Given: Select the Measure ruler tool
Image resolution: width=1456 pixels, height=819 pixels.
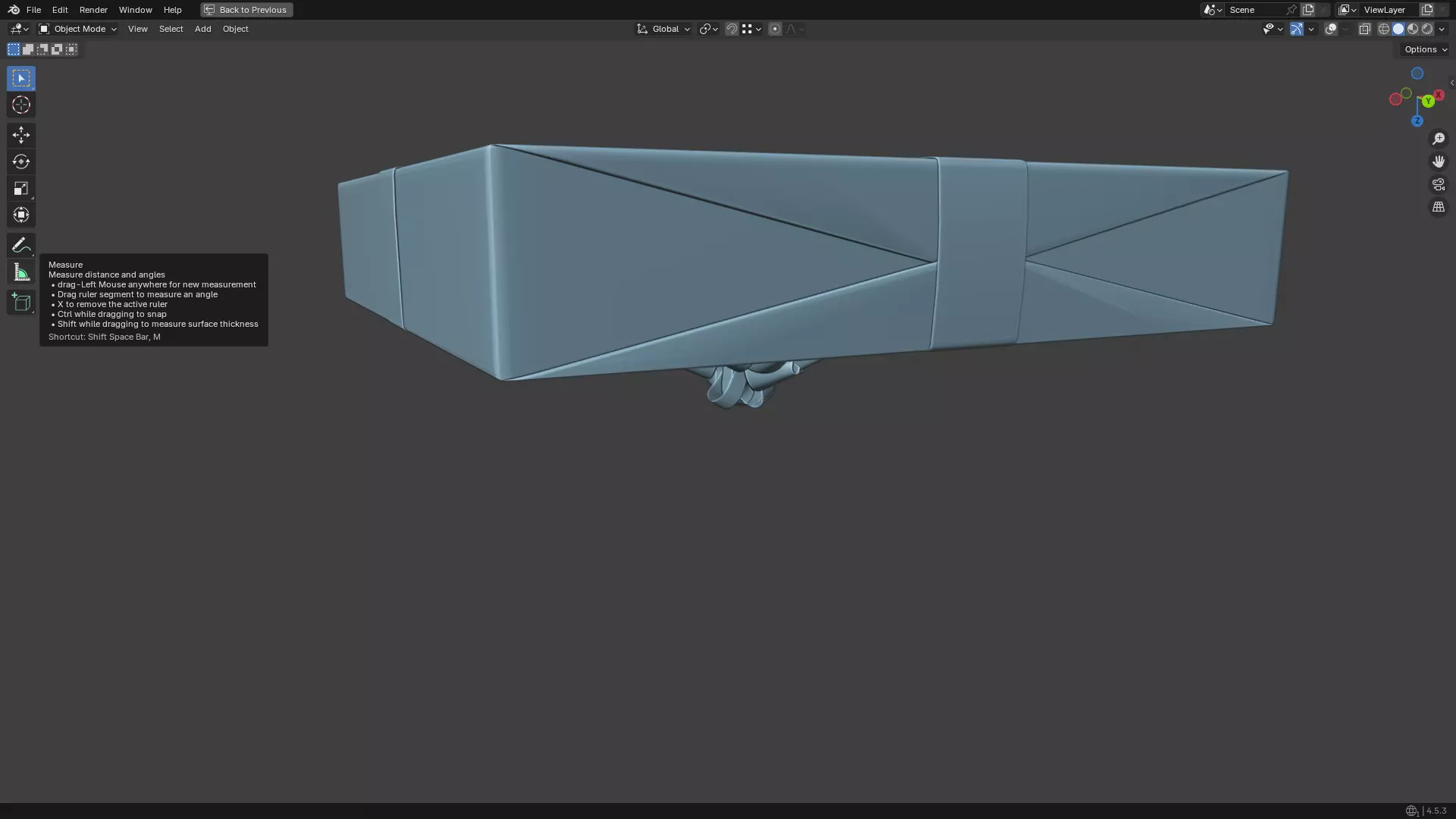Looking at the screenshot, I should (x=21, y=273).
